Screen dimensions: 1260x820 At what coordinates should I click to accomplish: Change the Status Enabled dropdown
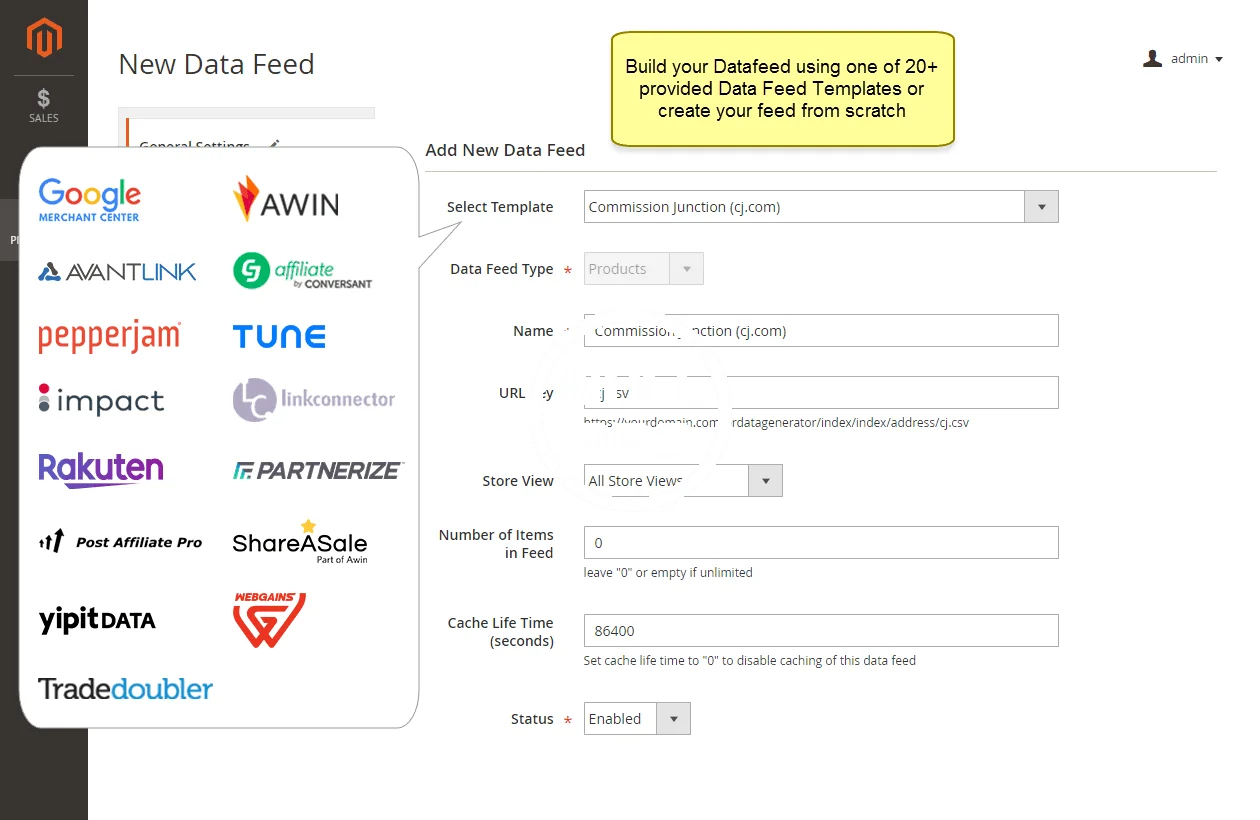click(x=637, y=719)
